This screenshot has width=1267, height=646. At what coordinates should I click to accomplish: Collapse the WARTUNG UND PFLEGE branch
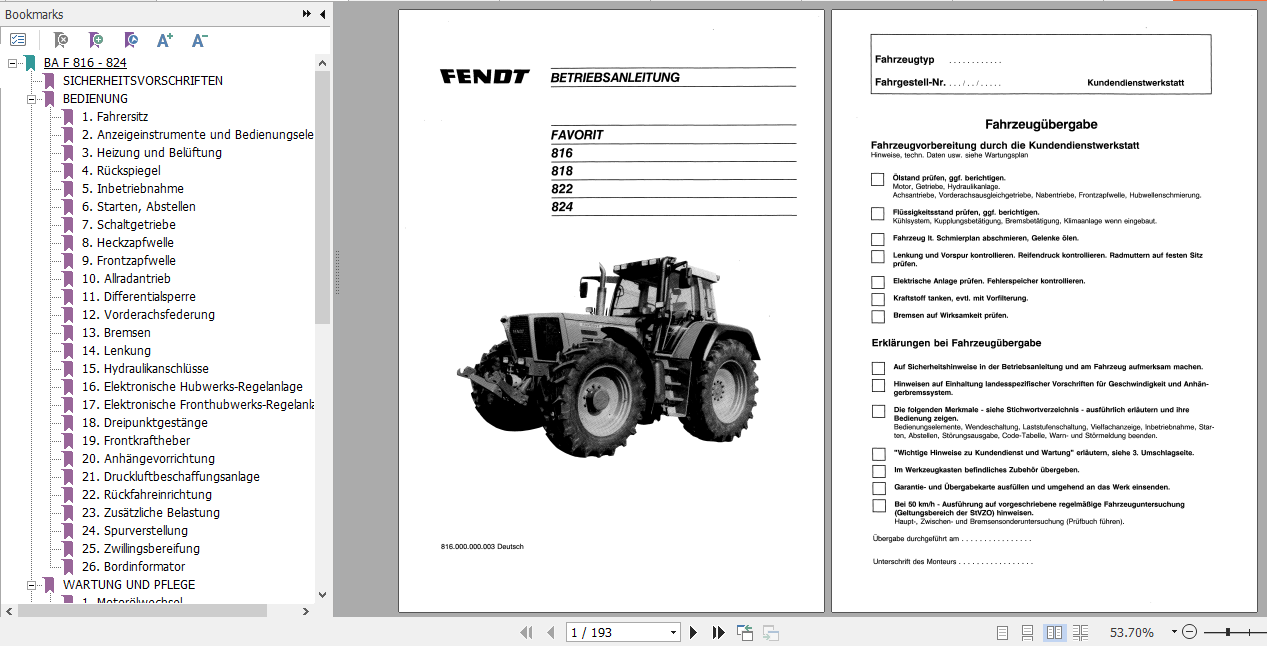[x=31, y=585]
